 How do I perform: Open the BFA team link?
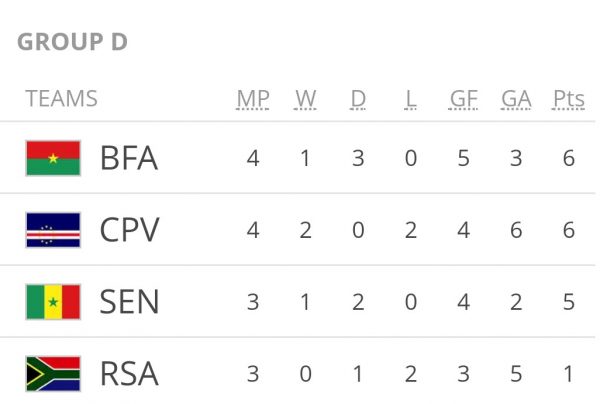point(129,158)
